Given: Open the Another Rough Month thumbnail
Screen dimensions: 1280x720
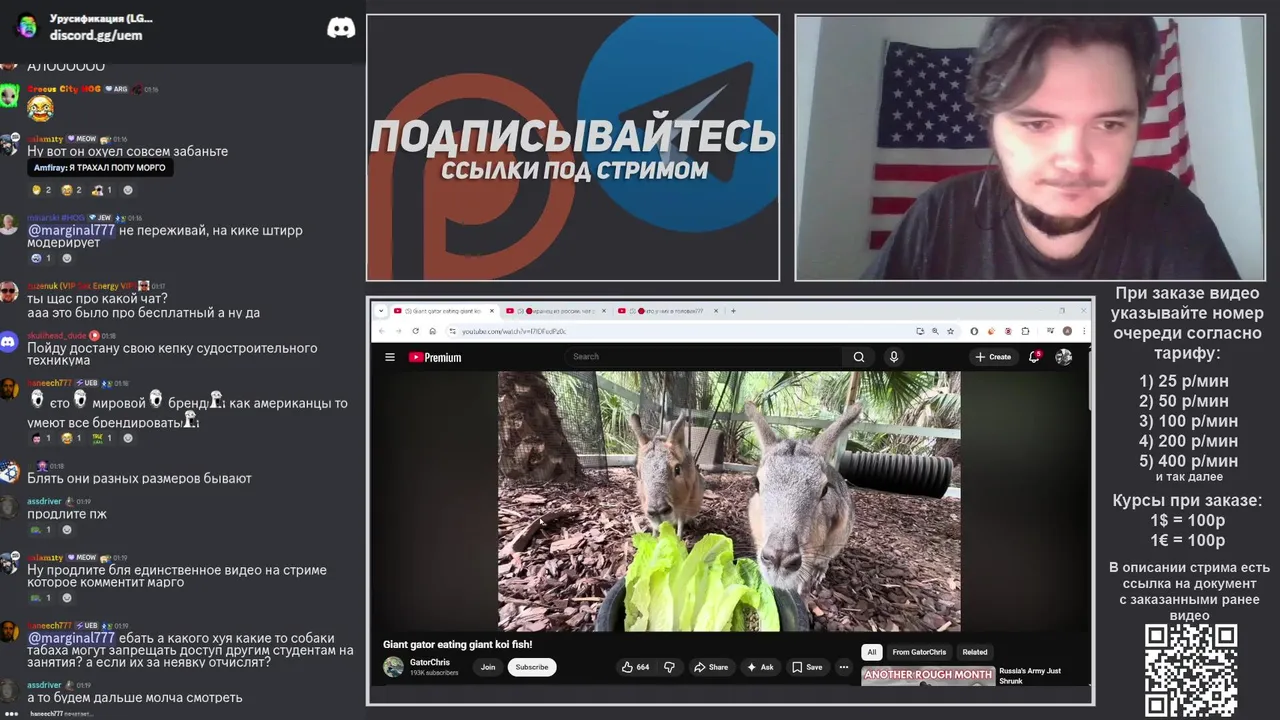Looking at the screenshot, I should [x=928, y=676].
